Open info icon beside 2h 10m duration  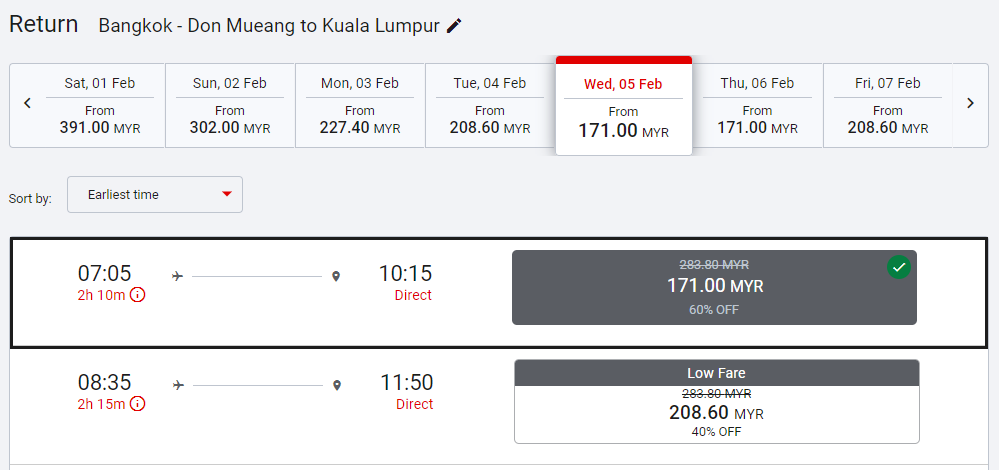(x=138, y=295)
